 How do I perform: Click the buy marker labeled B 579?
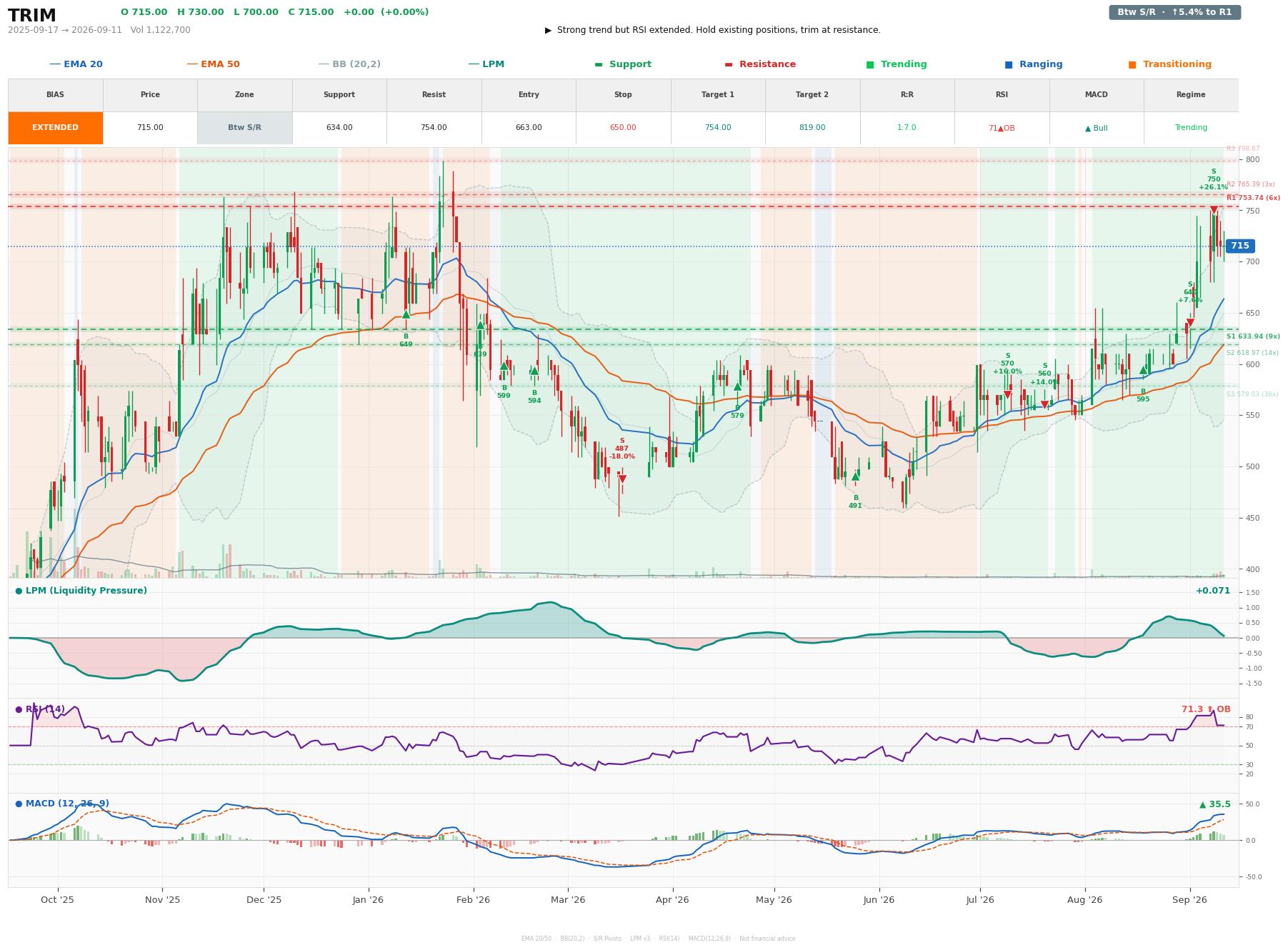coord(737,386)
